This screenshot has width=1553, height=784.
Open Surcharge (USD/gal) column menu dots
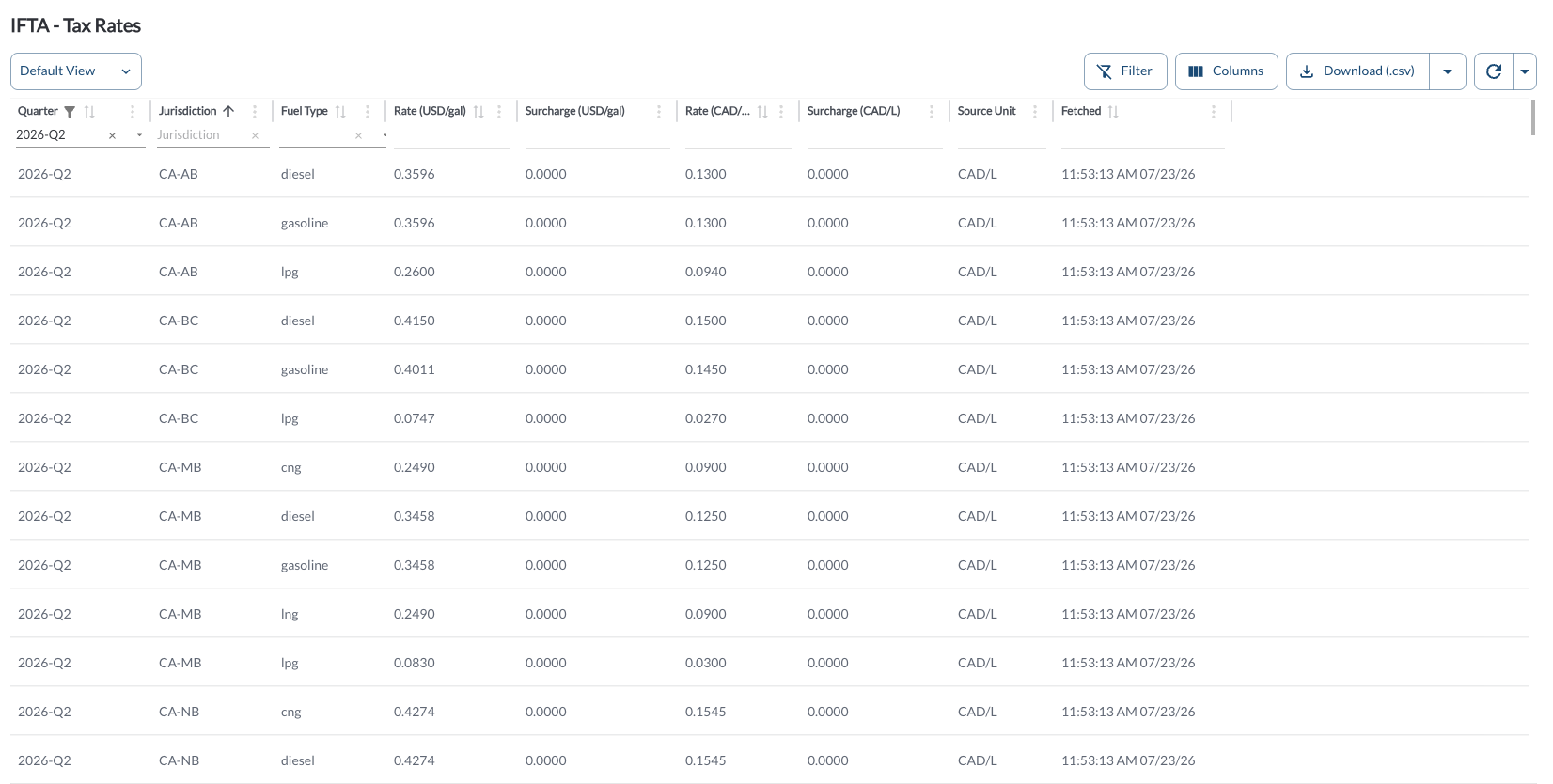coord(659,111)
